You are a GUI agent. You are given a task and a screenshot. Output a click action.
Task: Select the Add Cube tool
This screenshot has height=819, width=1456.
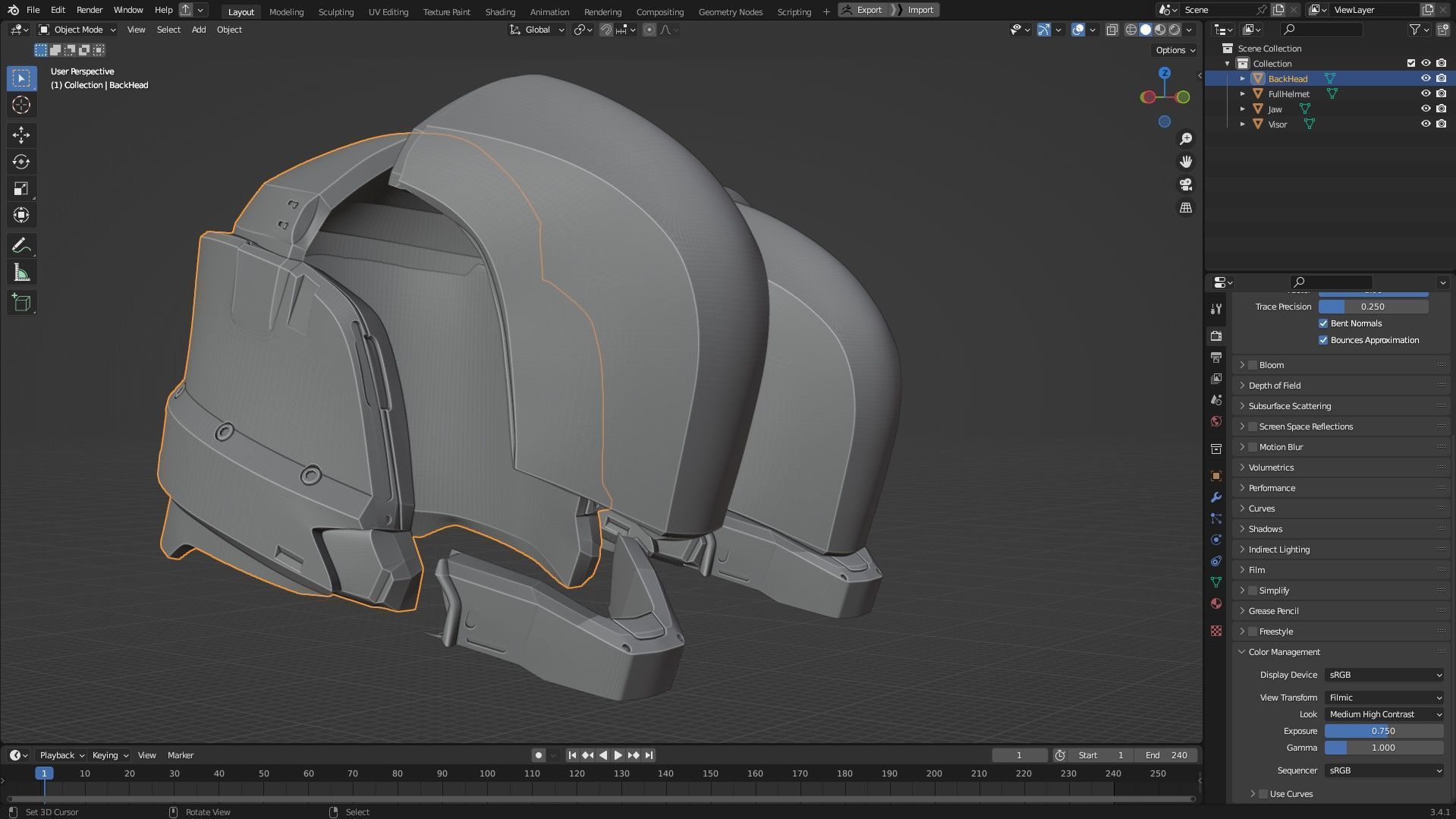click(21, 303)
